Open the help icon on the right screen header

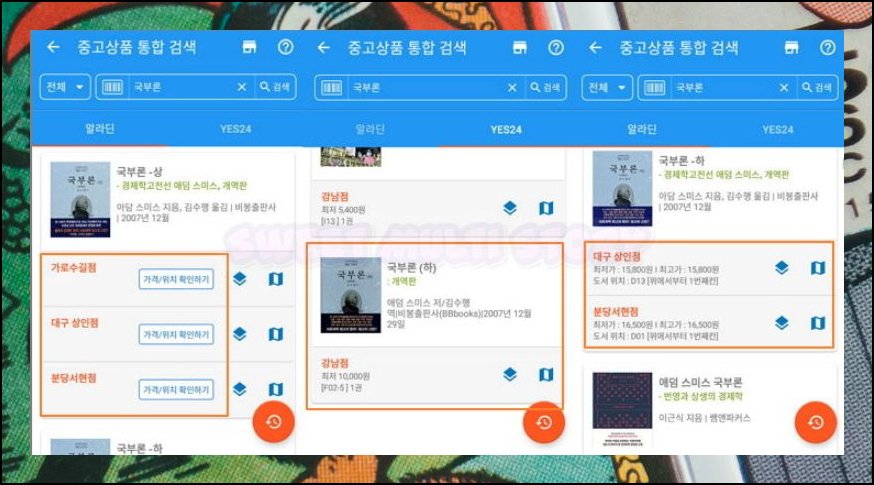pyautogui.click(x=828, y=48)
